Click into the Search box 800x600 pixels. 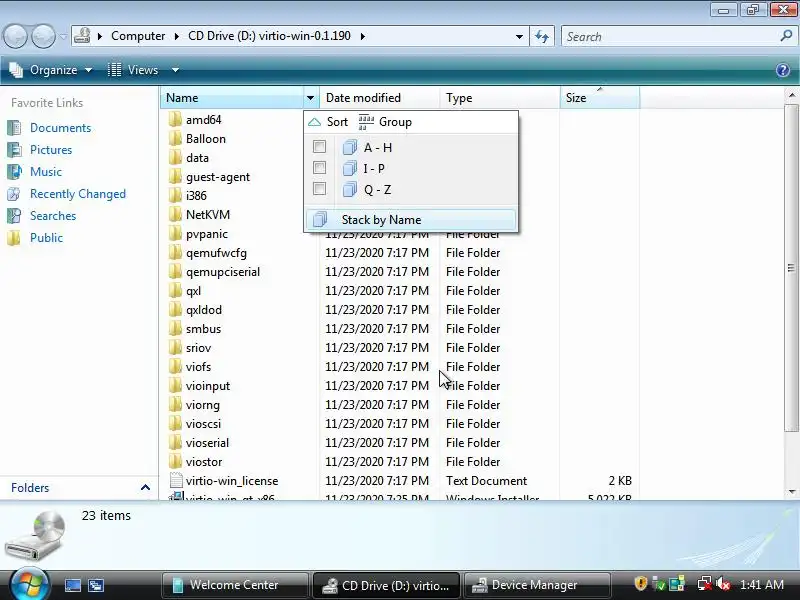pyautogui.click(x=668, y=37)
